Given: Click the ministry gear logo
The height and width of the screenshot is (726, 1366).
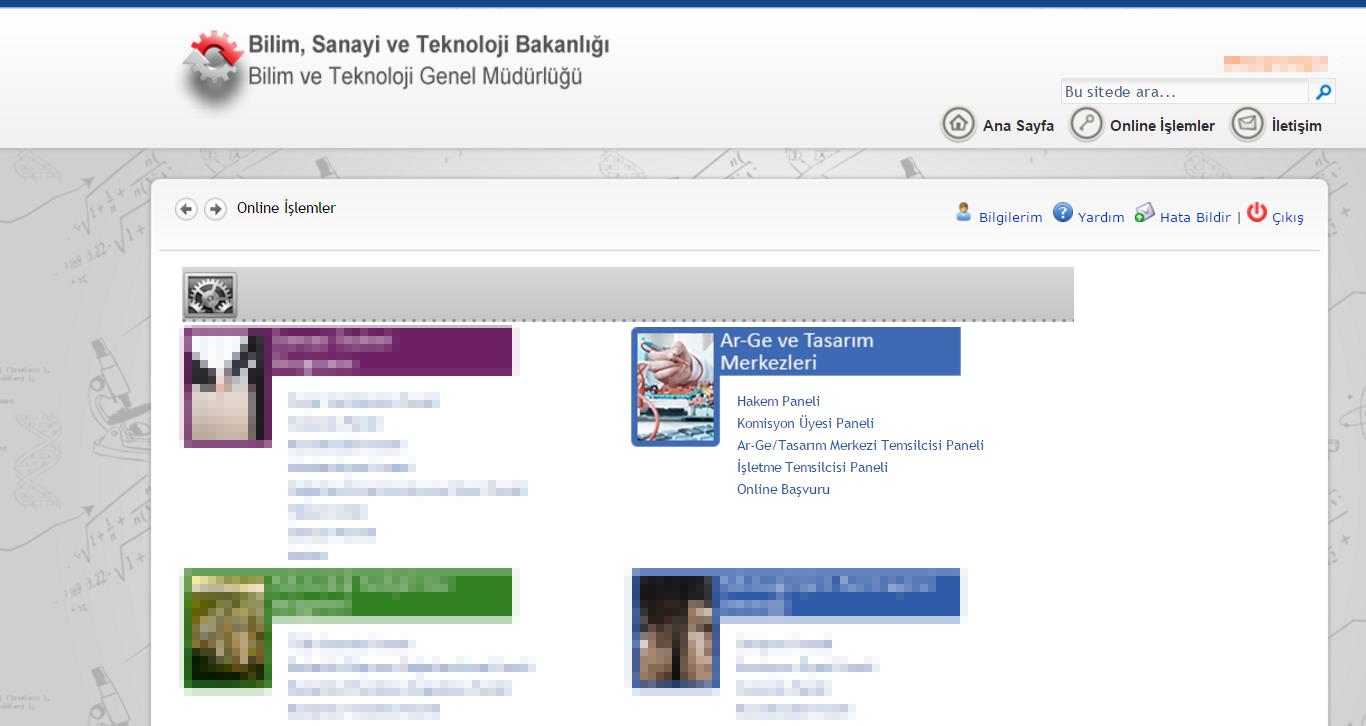Looking at the screenshot, I should [x=213, y=68].
